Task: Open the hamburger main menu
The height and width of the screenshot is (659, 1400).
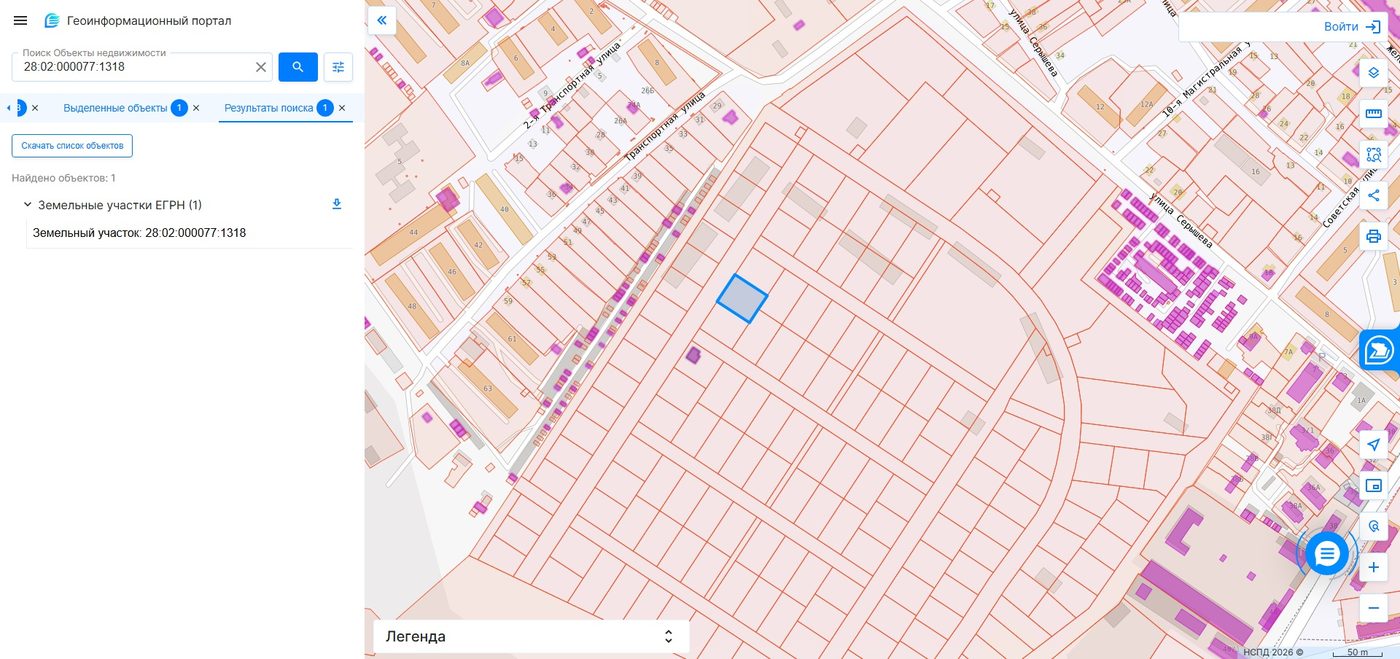Action: click(20, 21)
